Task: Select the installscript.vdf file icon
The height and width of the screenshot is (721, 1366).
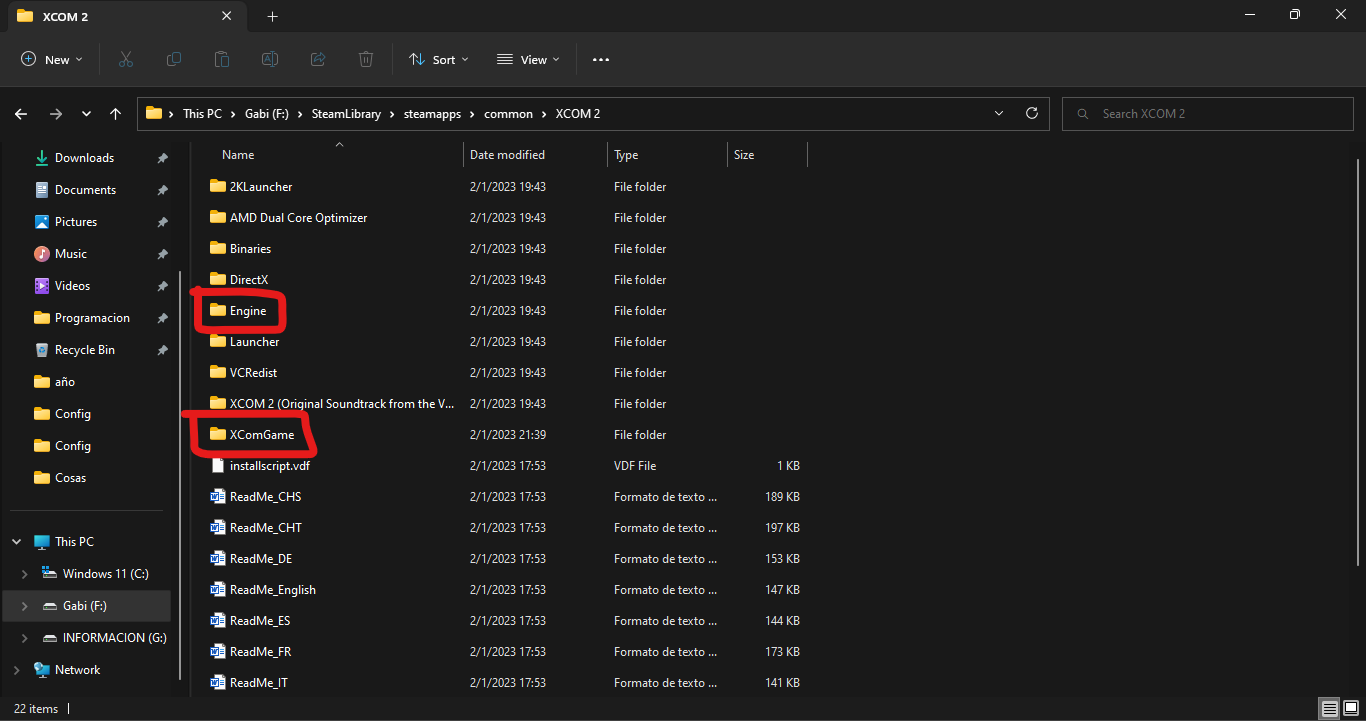Action: coord(218,466)
